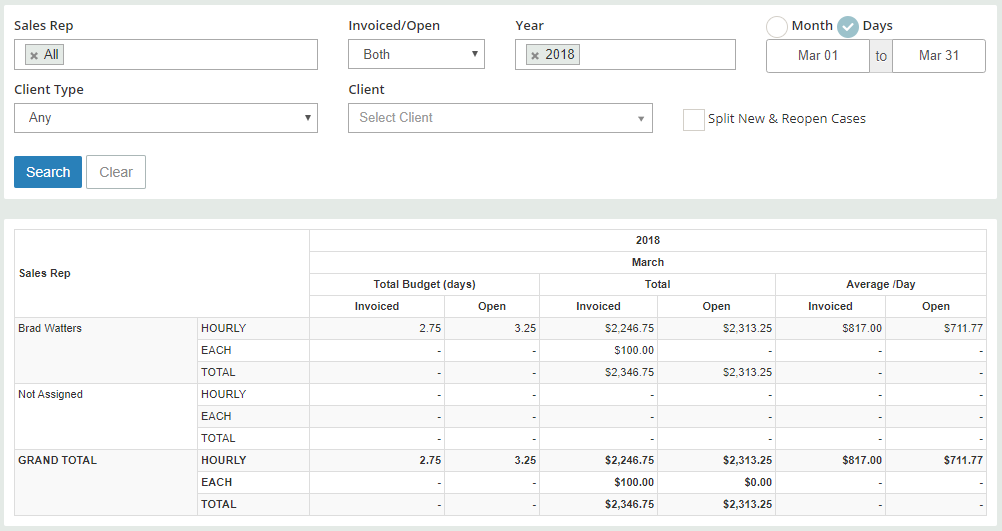Enable Split New & Reopen Cases checkbox
1002x531 pixels.
point(693,119)
